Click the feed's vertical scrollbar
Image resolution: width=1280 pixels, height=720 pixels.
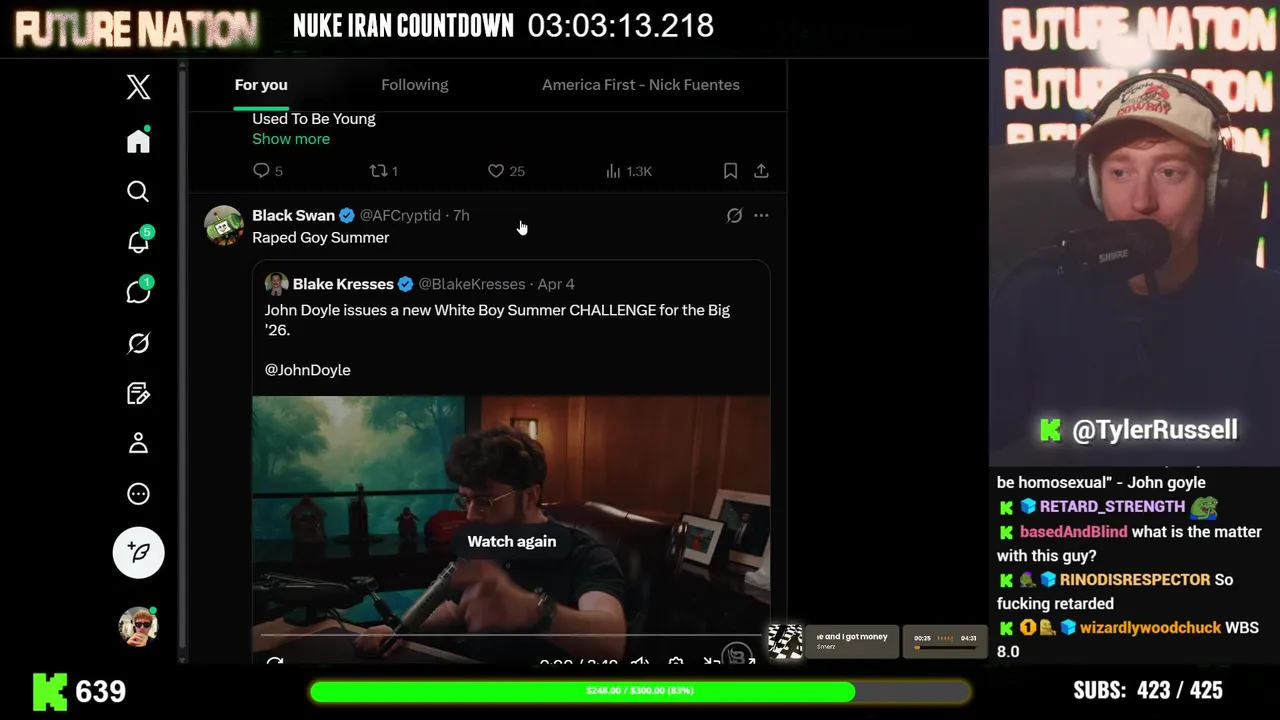(182, 360)
